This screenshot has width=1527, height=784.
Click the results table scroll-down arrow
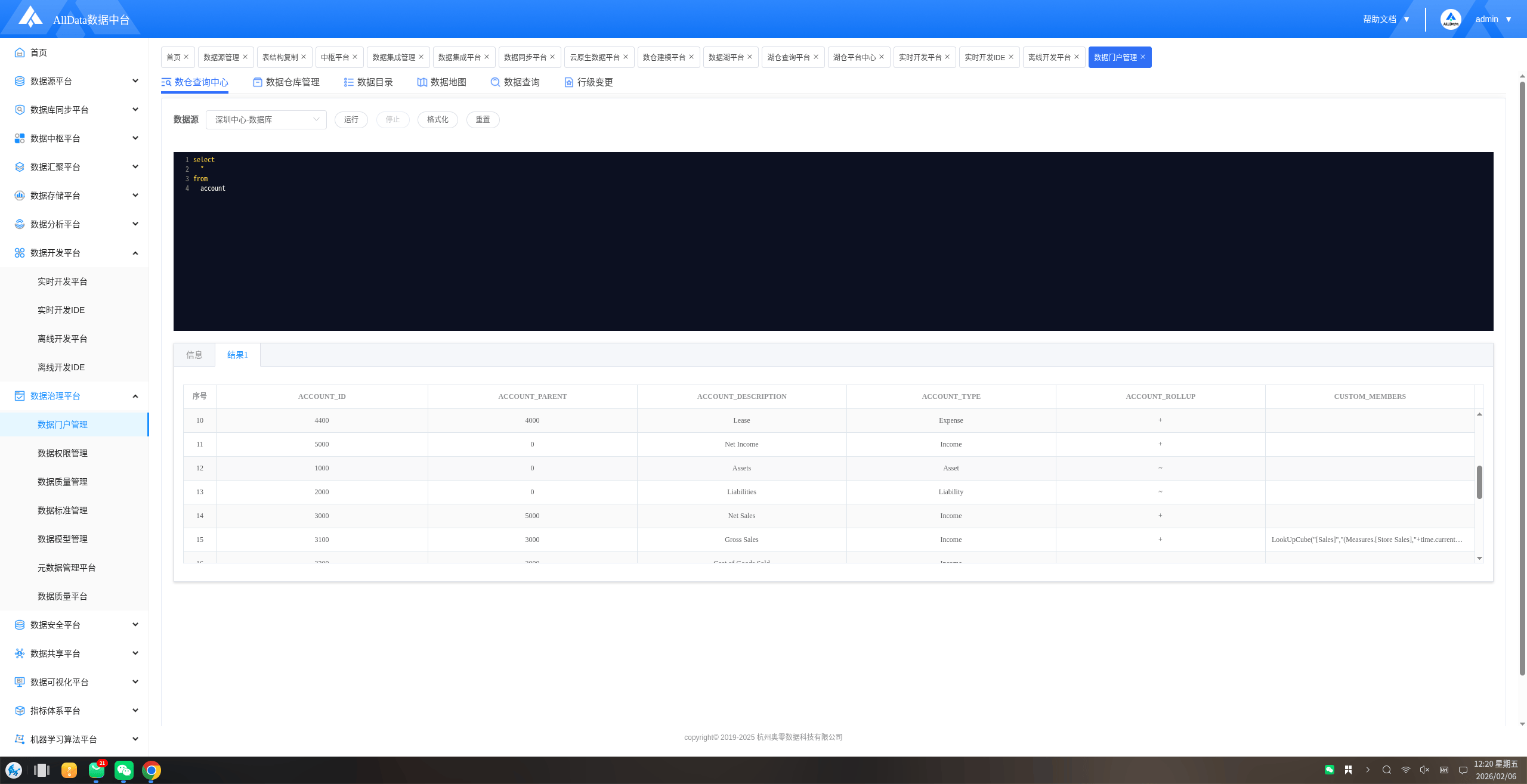tap(1479, 558)
